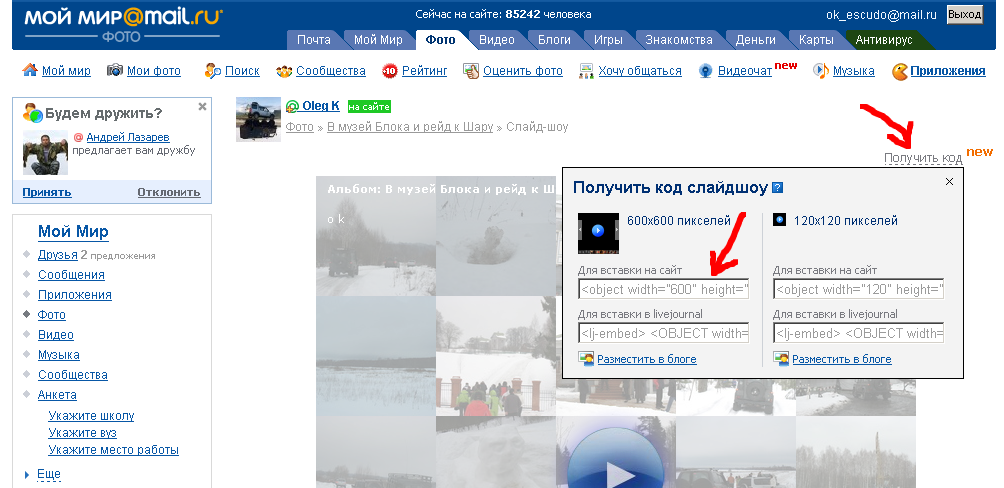Click the Видеочат webcam icon
The height and width of the screenshot is (488, 1004).
(x=706, y=71)
